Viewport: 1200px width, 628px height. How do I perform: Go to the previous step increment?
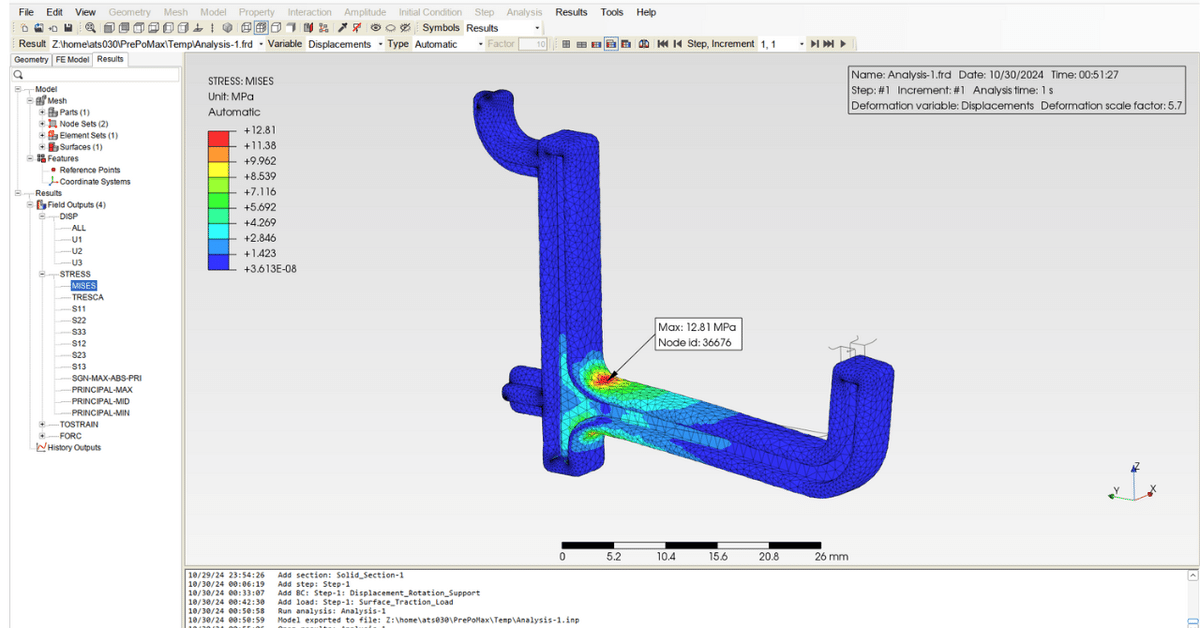677,44
